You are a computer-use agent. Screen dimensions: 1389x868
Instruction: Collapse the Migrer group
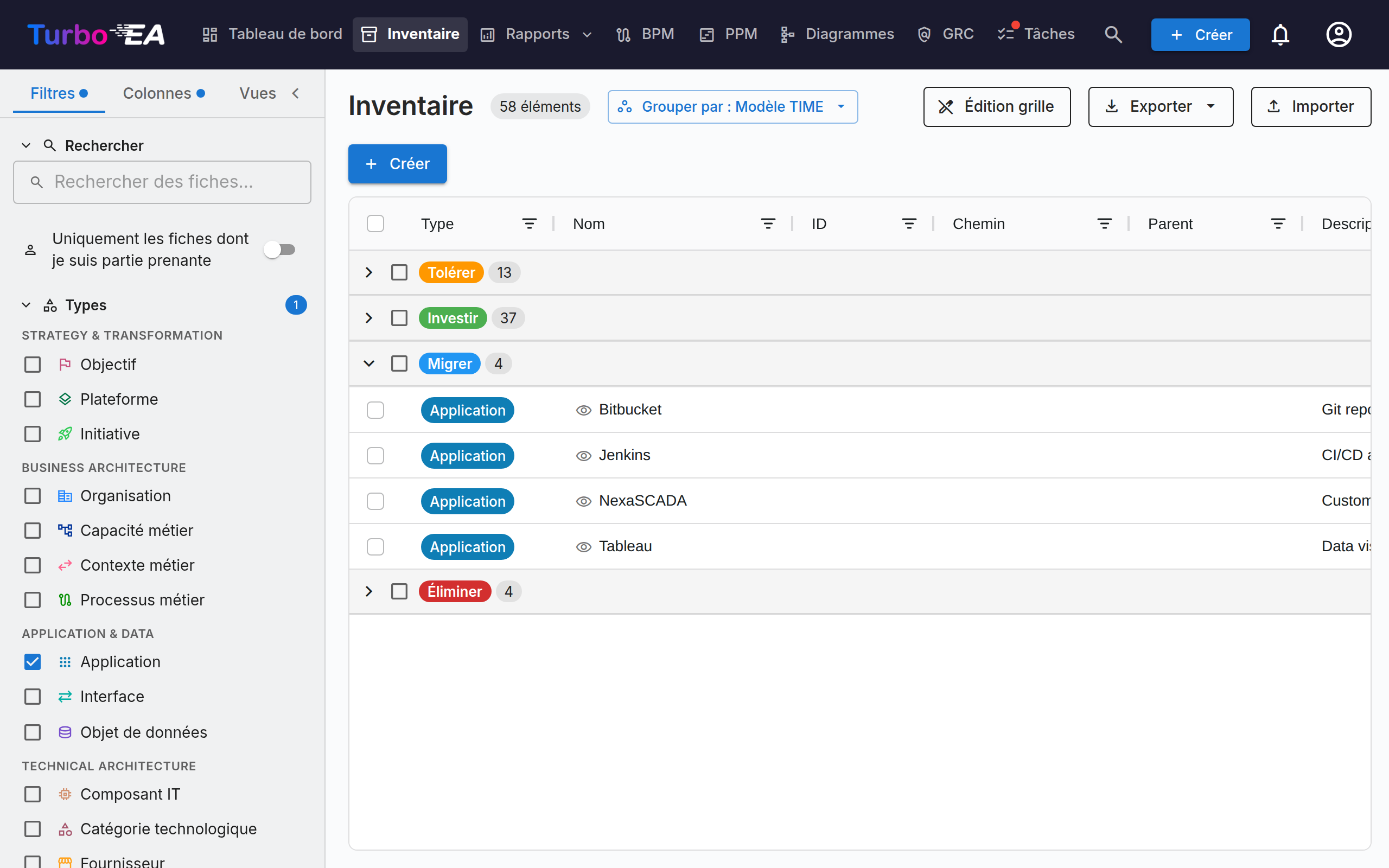click(369, 364)
